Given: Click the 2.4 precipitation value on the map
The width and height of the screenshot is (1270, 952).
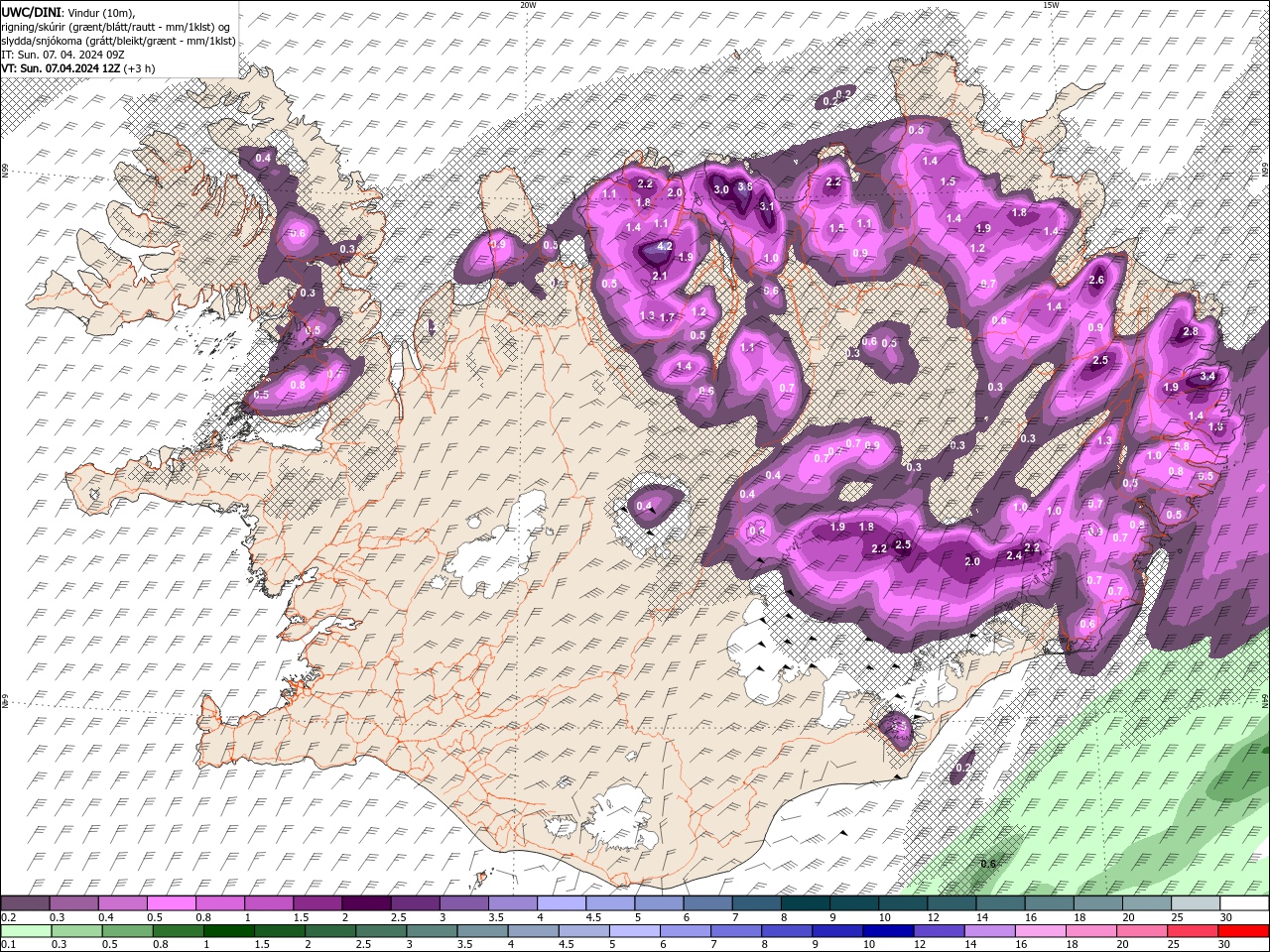Looking at the screenshot, I should [x=1014, y=556].
